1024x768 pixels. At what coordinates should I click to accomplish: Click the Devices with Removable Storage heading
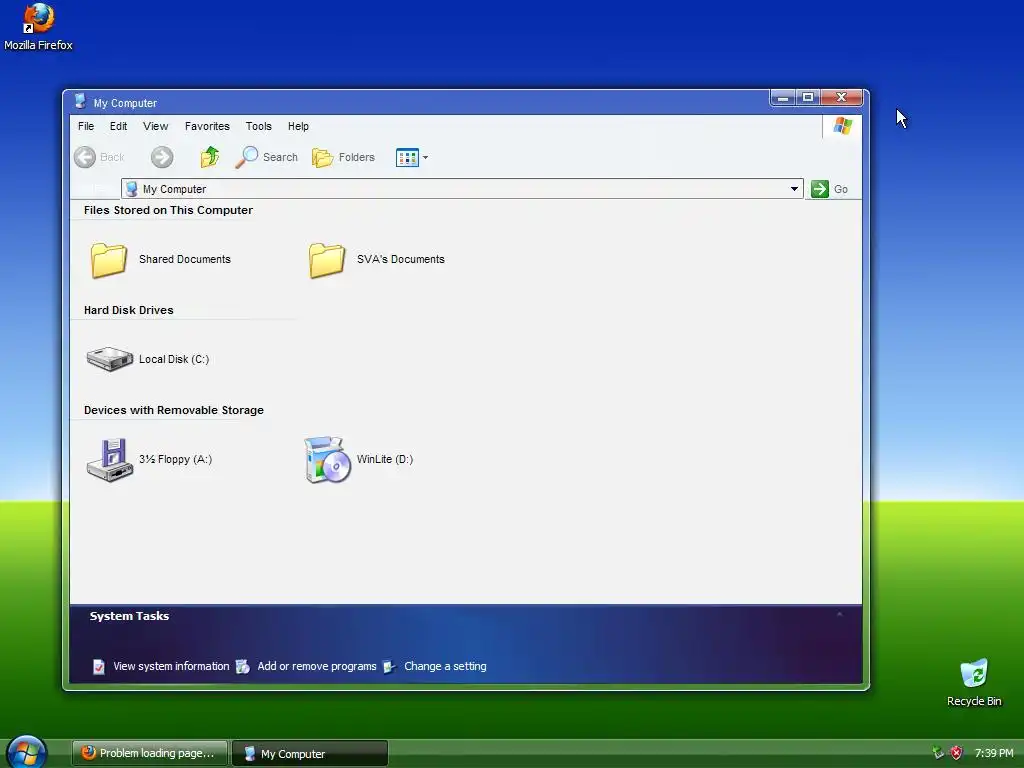click(x=174, y=410)
